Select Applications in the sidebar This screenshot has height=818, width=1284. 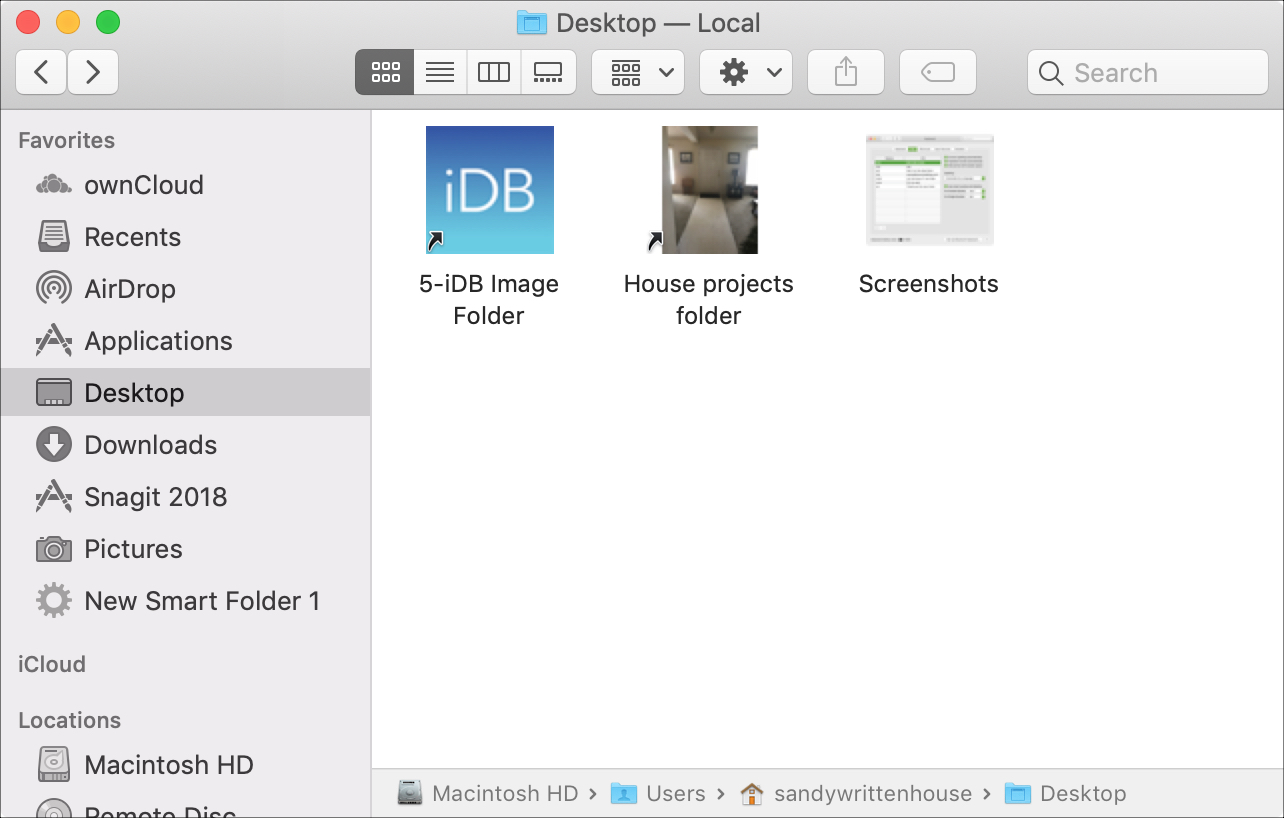pos(157,340)
